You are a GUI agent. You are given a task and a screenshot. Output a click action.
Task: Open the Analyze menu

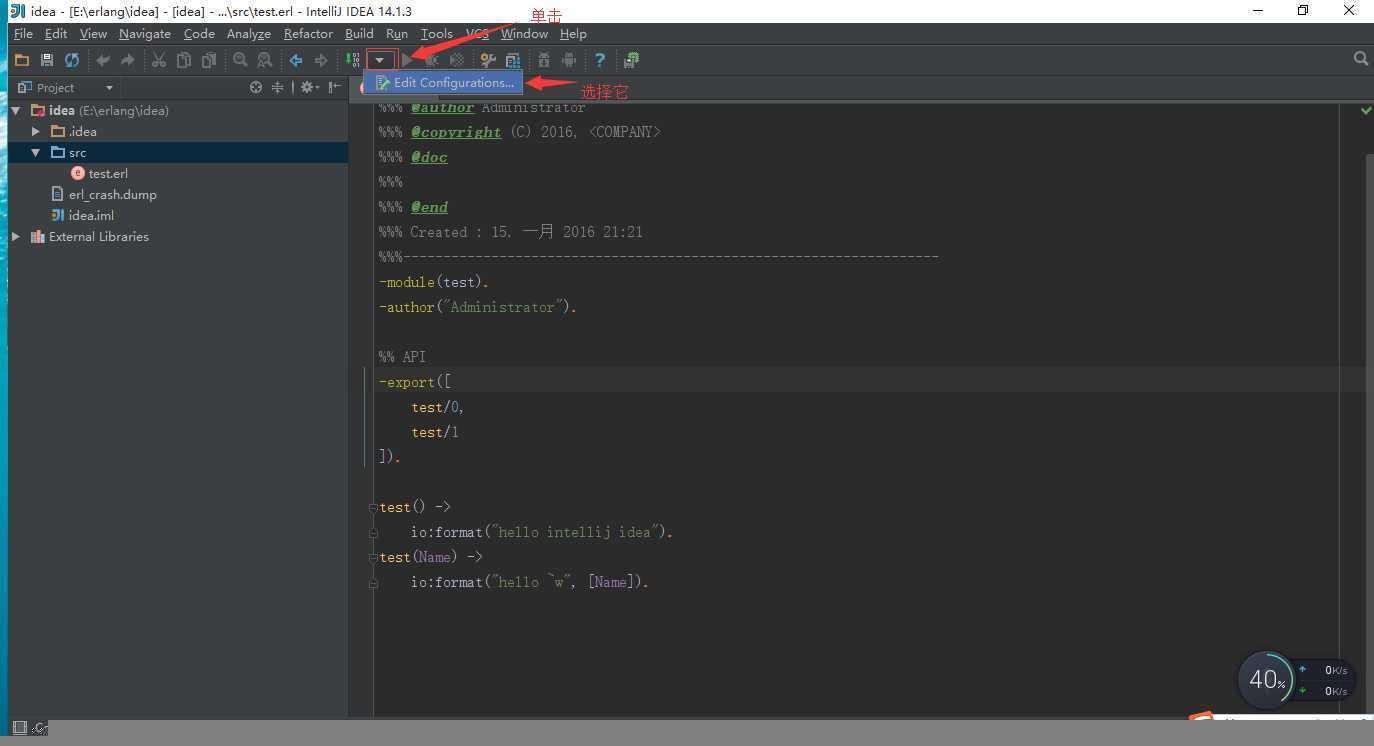pos(248,34)
